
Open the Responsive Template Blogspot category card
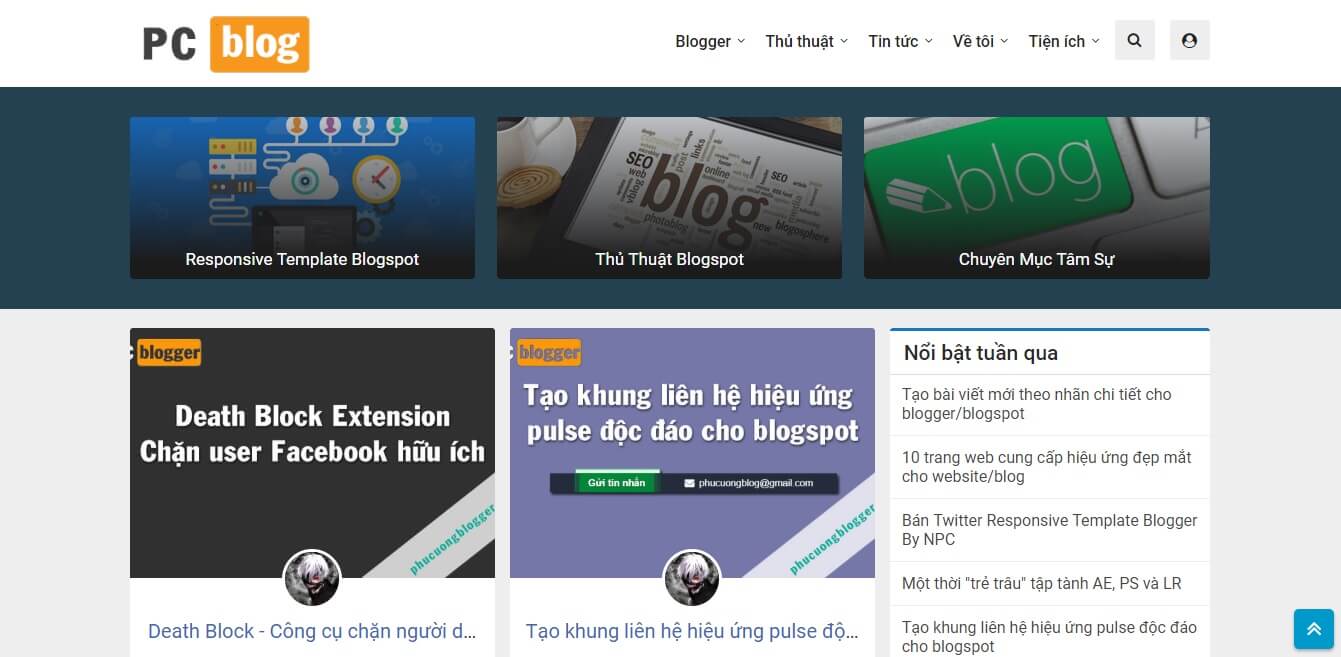[x=302, y=198]
